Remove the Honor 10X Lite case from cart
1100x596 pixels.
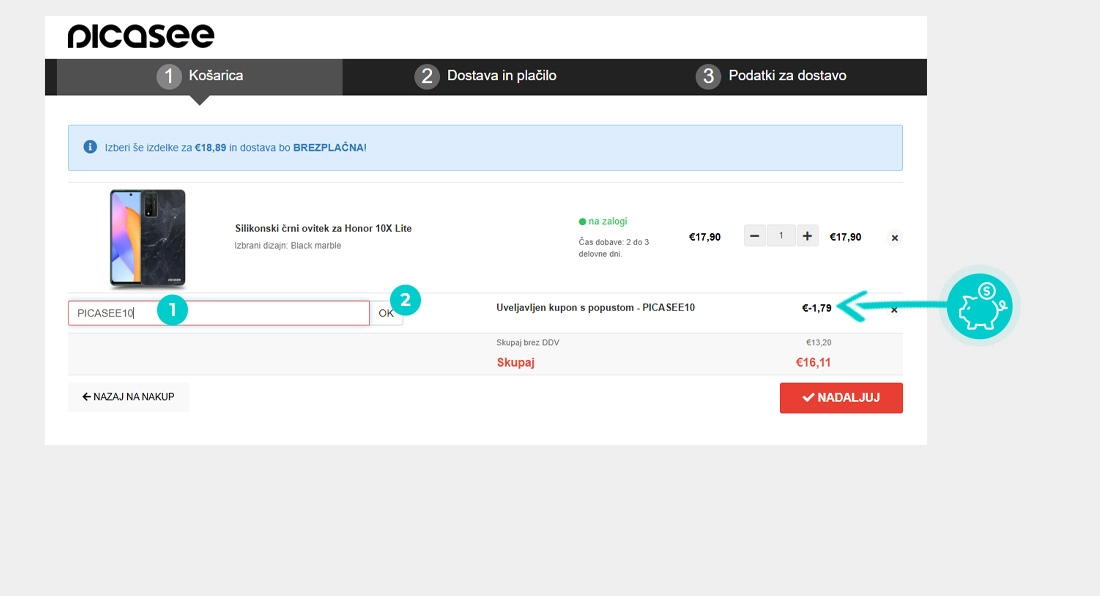tap(894, 238)
